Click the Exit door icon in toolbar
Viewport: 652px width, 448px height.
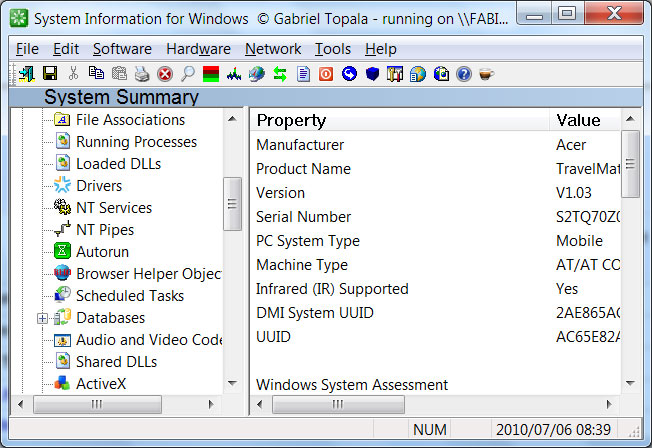click(x=27, y=74)
